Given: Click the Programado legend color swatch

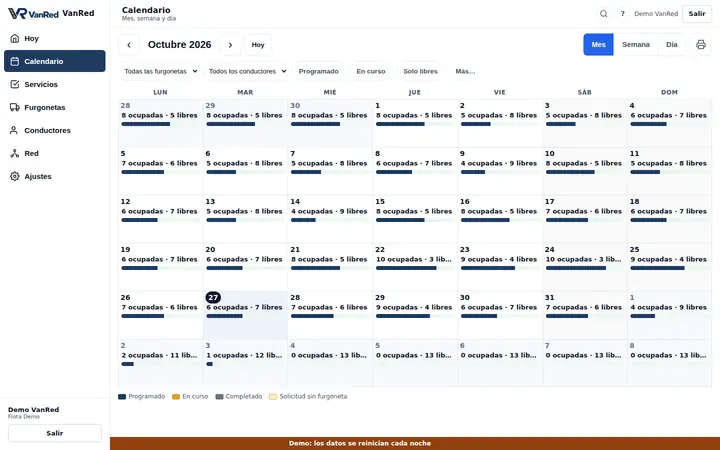Looking at the screenshot, I should [x=122, y=397].
